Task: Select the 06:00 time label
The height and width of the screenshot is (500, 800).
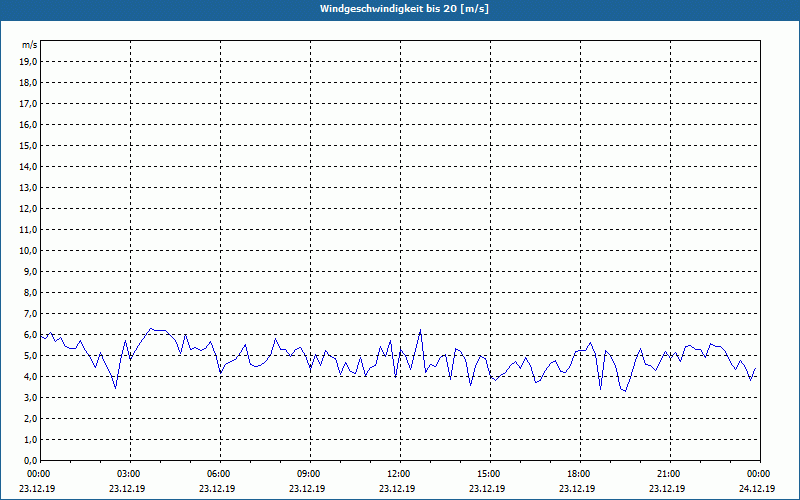Action: (x=218, y=474)
